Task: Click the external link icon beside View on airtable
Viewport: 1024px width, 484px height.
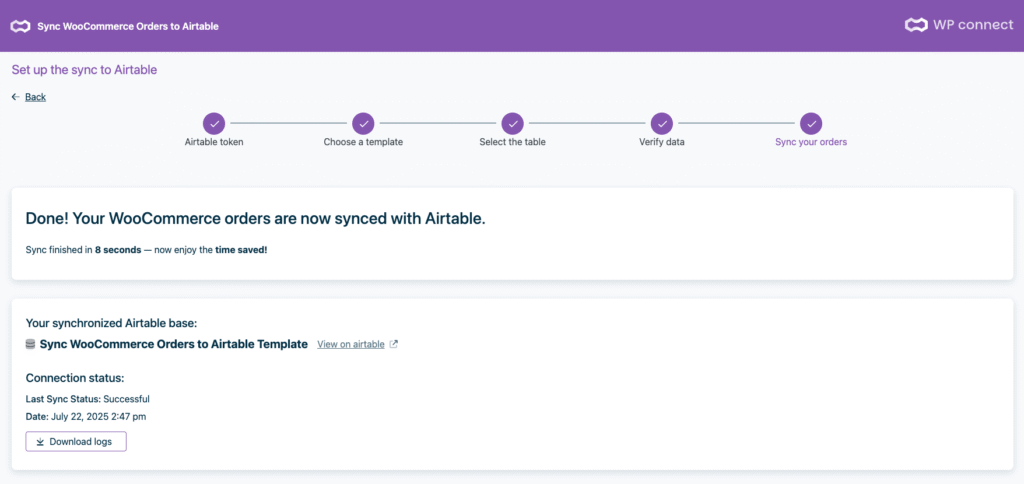Action: [x=393, y=344]
